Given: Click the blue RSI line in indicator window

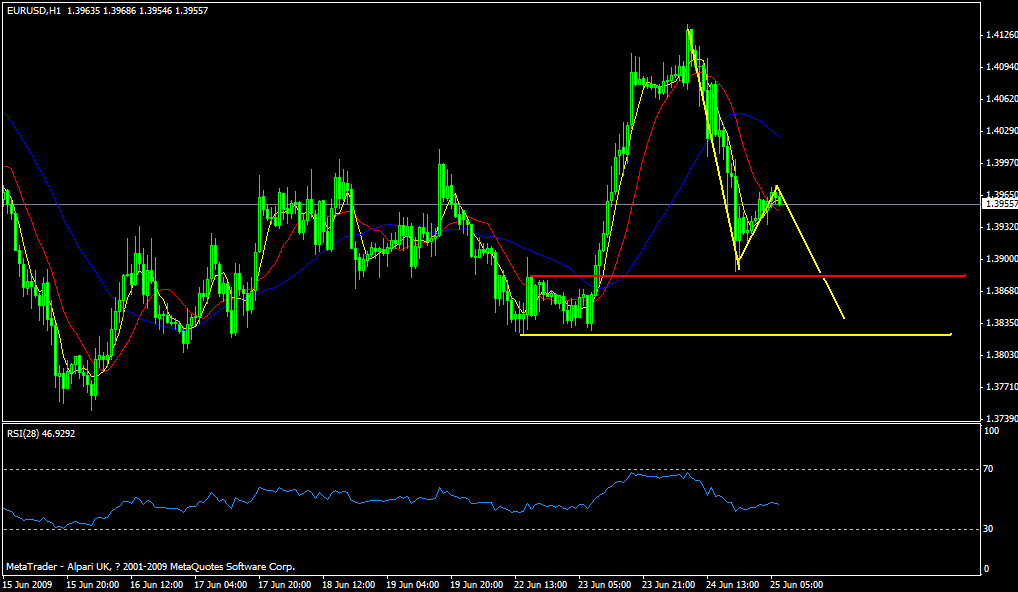Looking at the screenshot, I should coord(390,500).
